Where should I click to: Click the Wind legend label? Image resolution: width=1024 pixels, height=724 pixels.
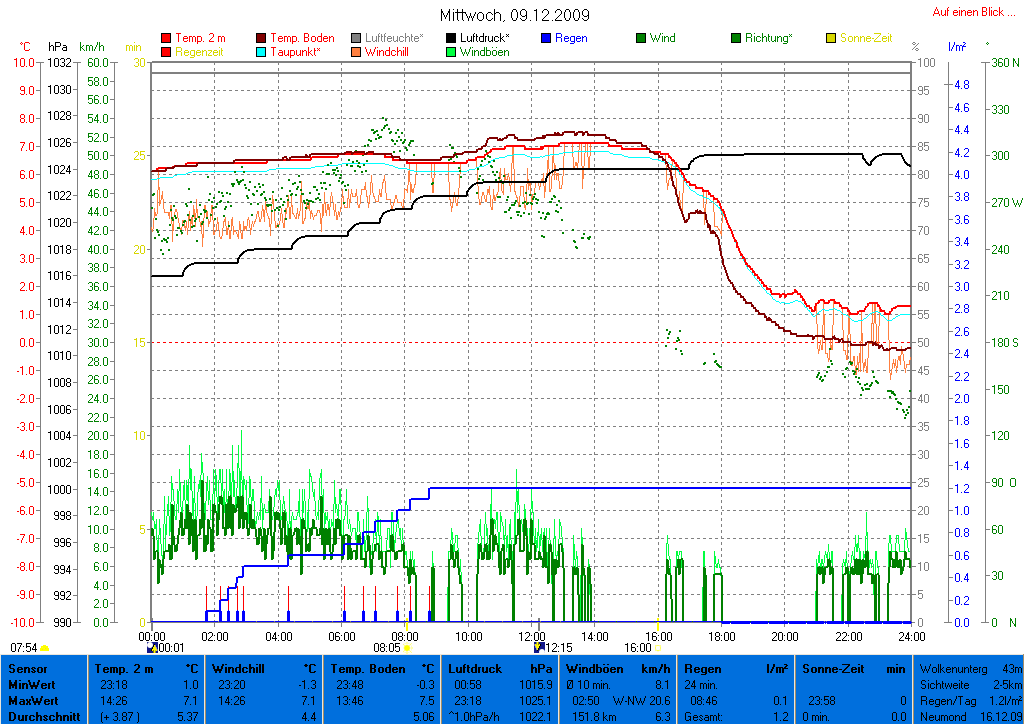click(x=662, y=39)
